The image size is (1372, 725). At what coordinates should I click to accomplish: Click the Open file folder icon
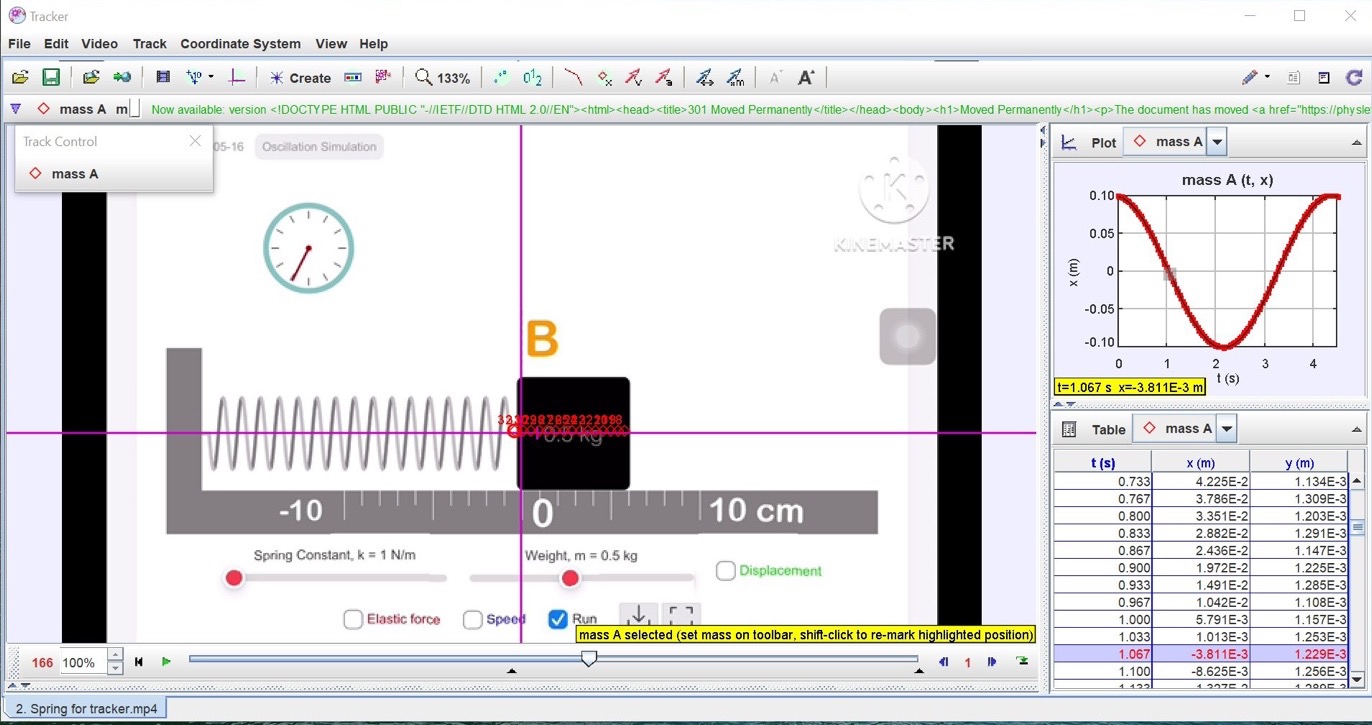click(20, 78)
